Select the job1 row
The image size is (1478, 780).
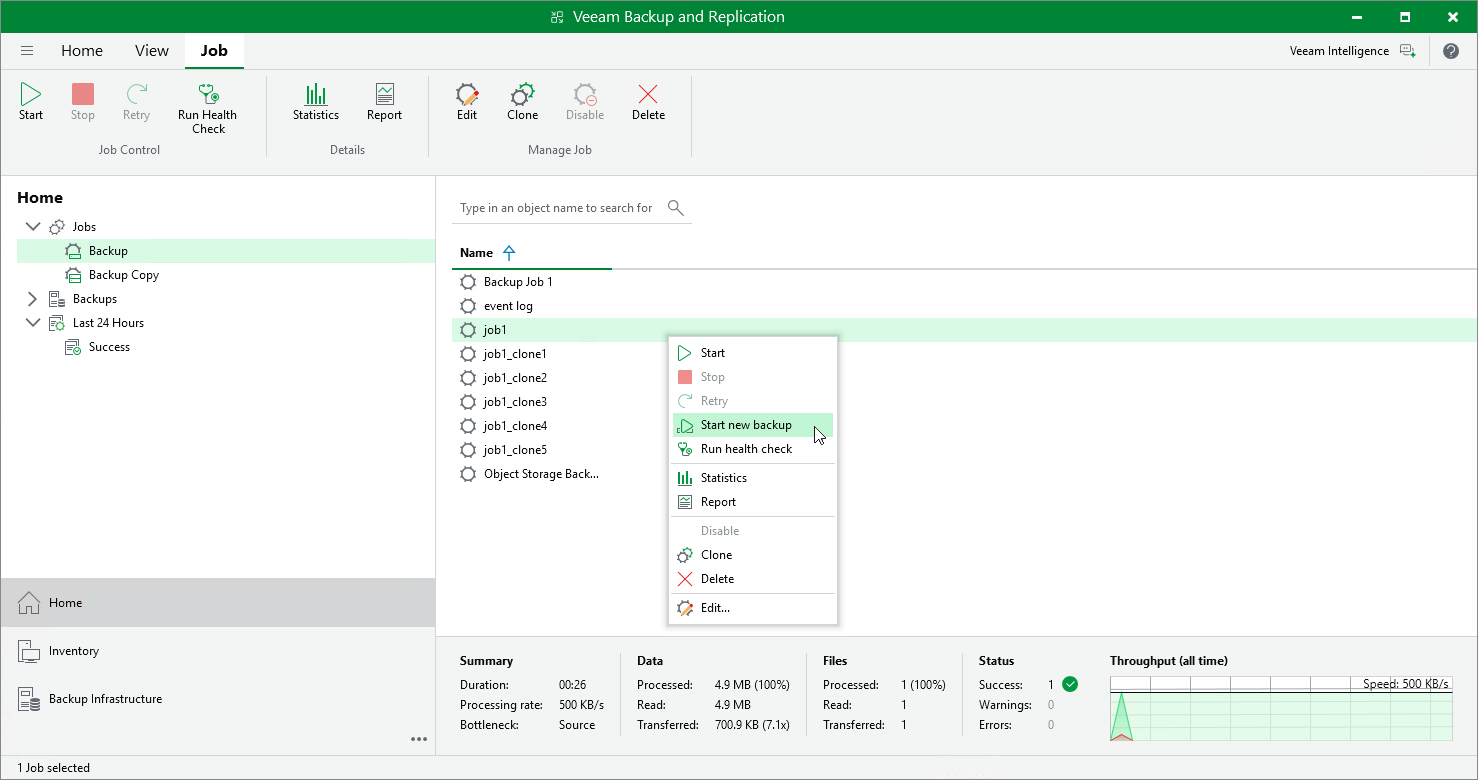pyautogui.click(x=964, y=330)
